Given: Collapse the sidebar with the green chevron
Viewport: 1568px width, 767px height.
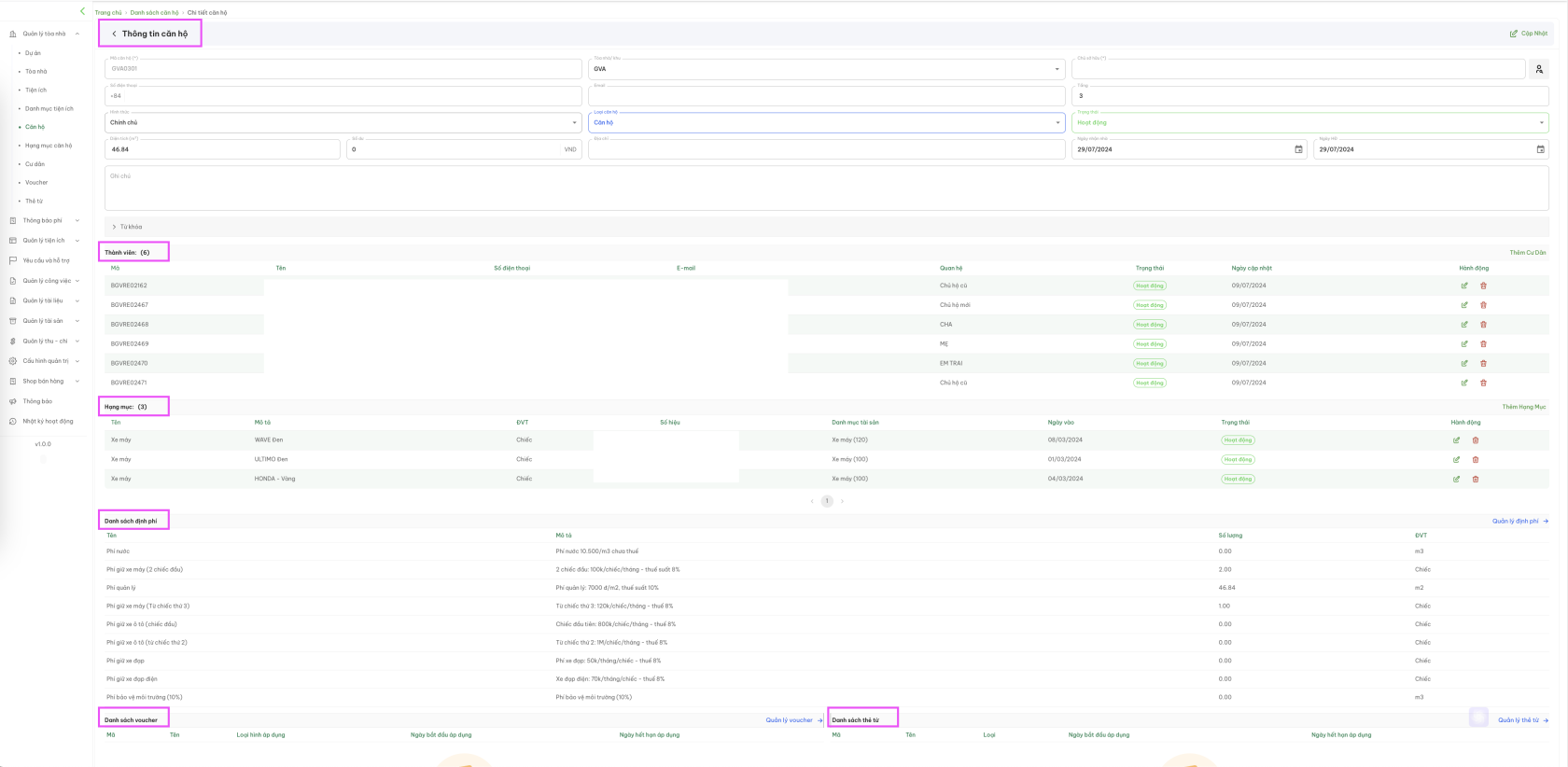Looking at the screenshot, I should pos(82,11).
